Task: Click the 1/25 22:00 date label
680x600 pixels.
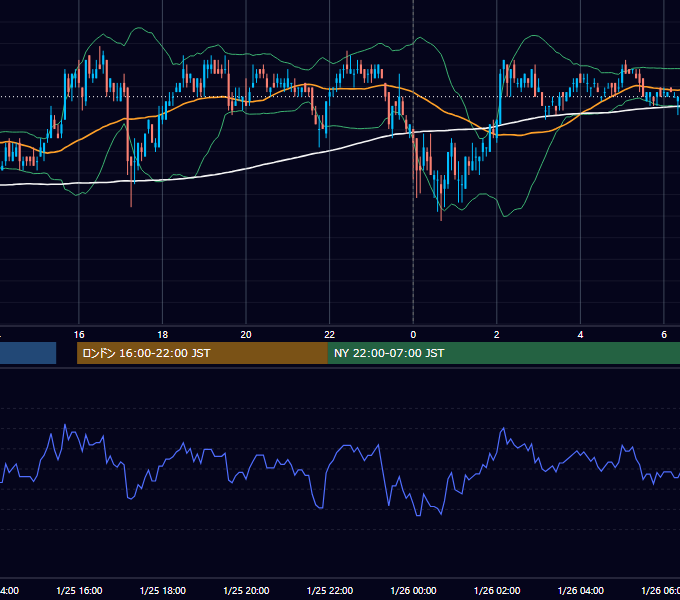Action: click(x=330, y=591)
